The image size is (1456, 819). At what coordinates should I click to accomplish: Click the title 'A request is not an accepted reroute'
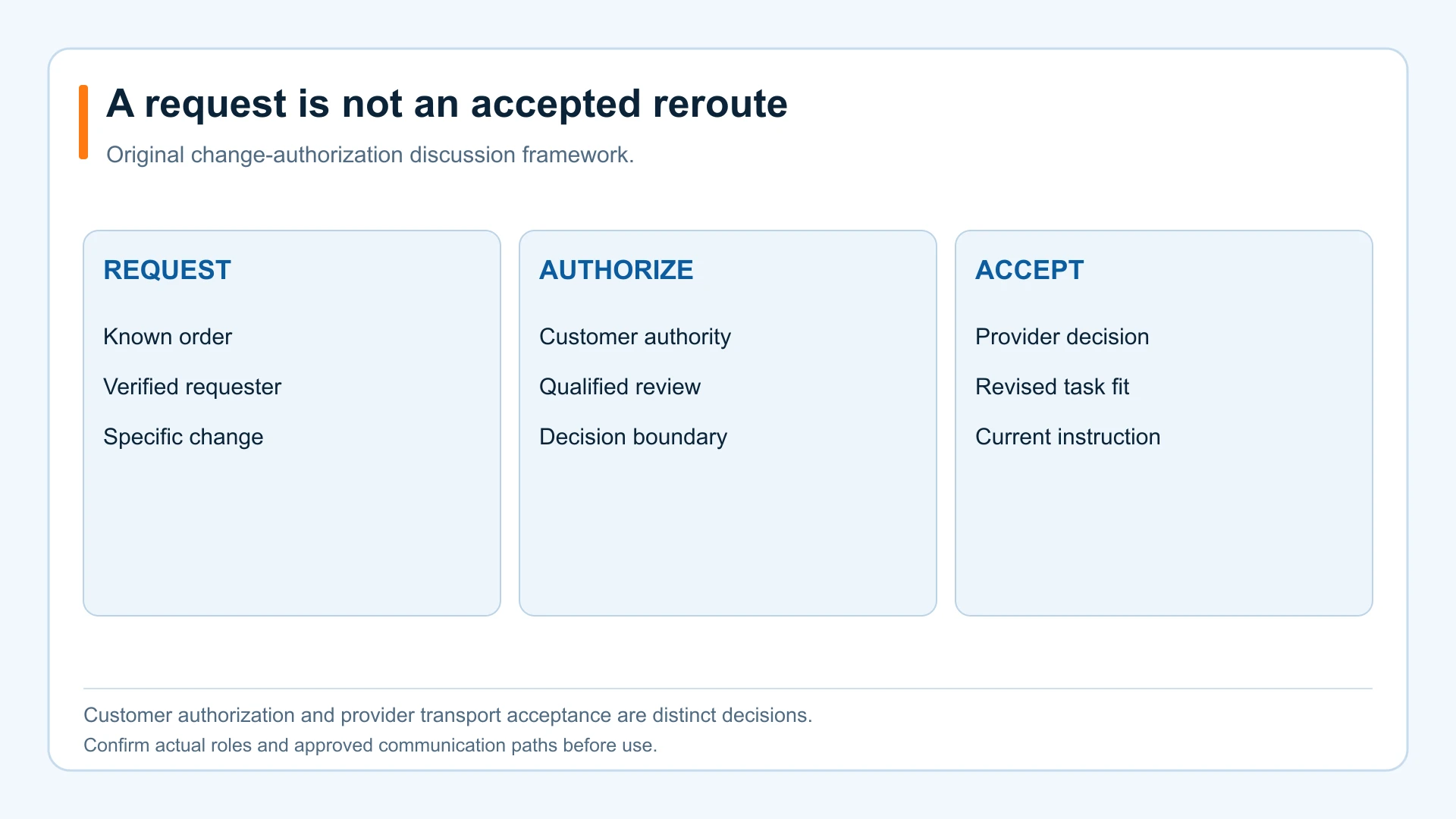click(447, 104)
